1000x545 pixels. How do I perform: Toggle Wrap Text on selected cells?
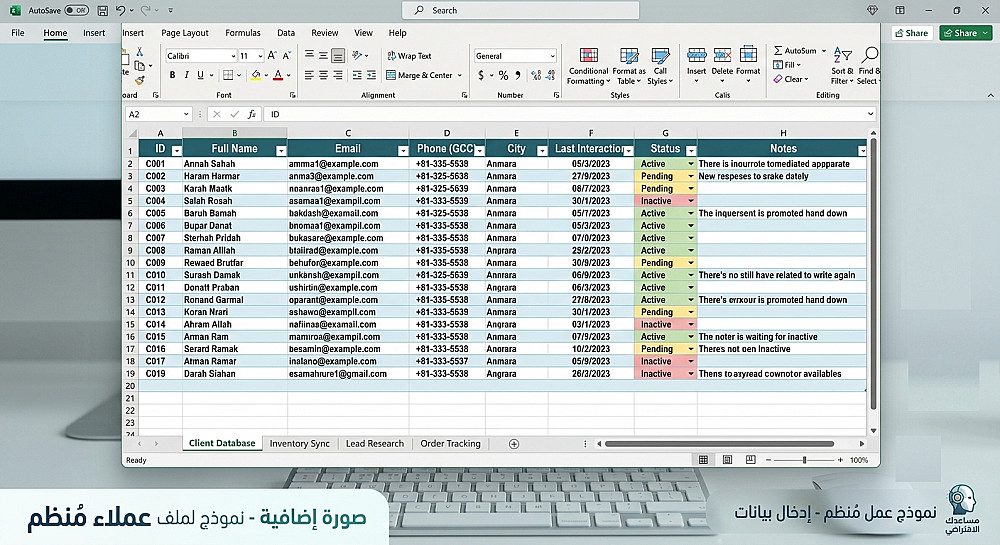(x=409, y=56)
